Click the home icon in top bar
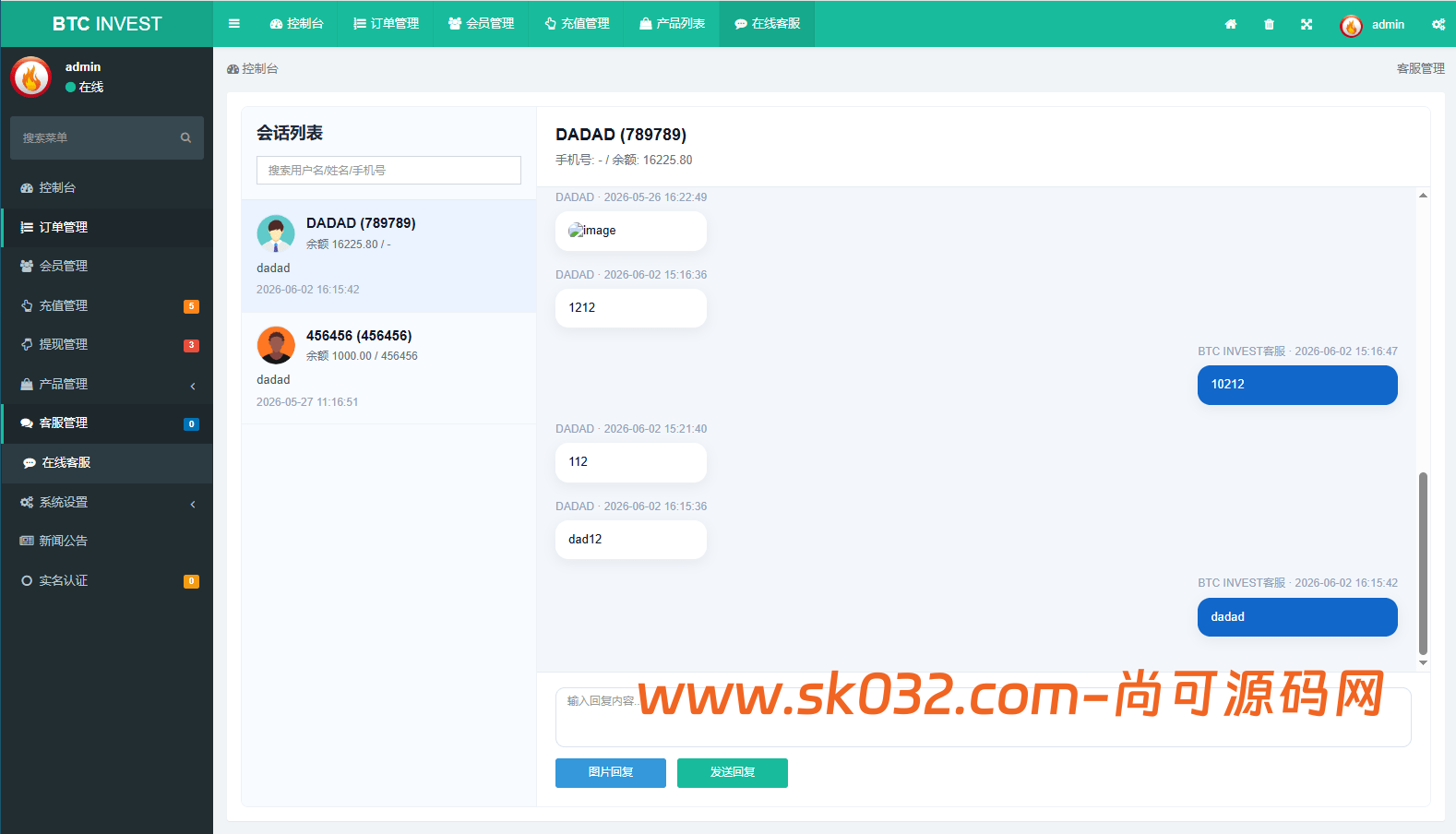The image size is (1456, 834). (x=1230, y=24)
